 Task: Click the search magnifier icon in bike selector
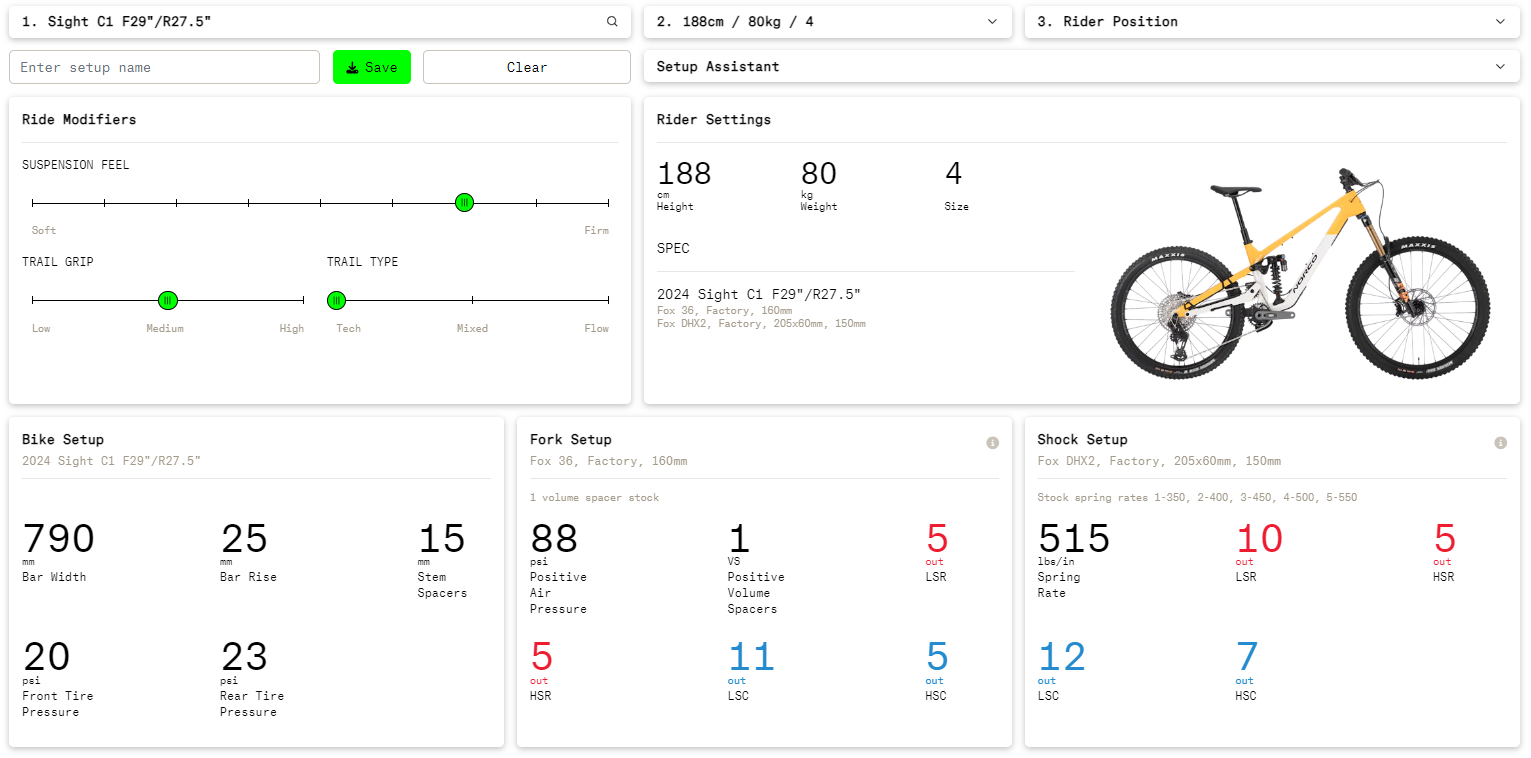612,21
